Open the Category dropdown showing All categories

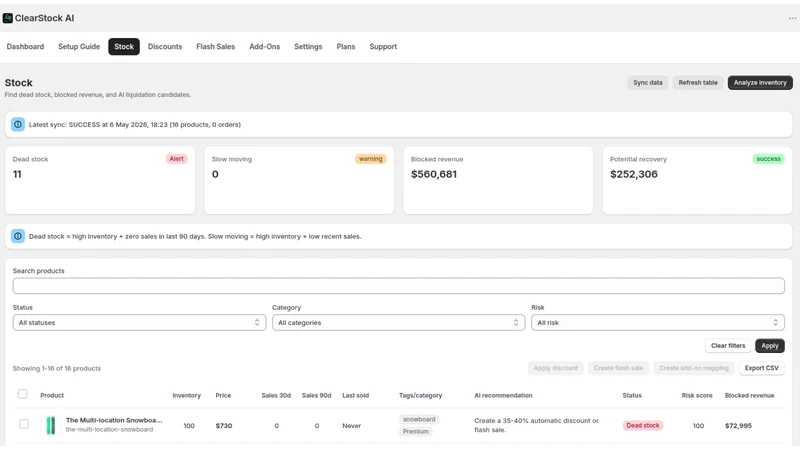398,322
